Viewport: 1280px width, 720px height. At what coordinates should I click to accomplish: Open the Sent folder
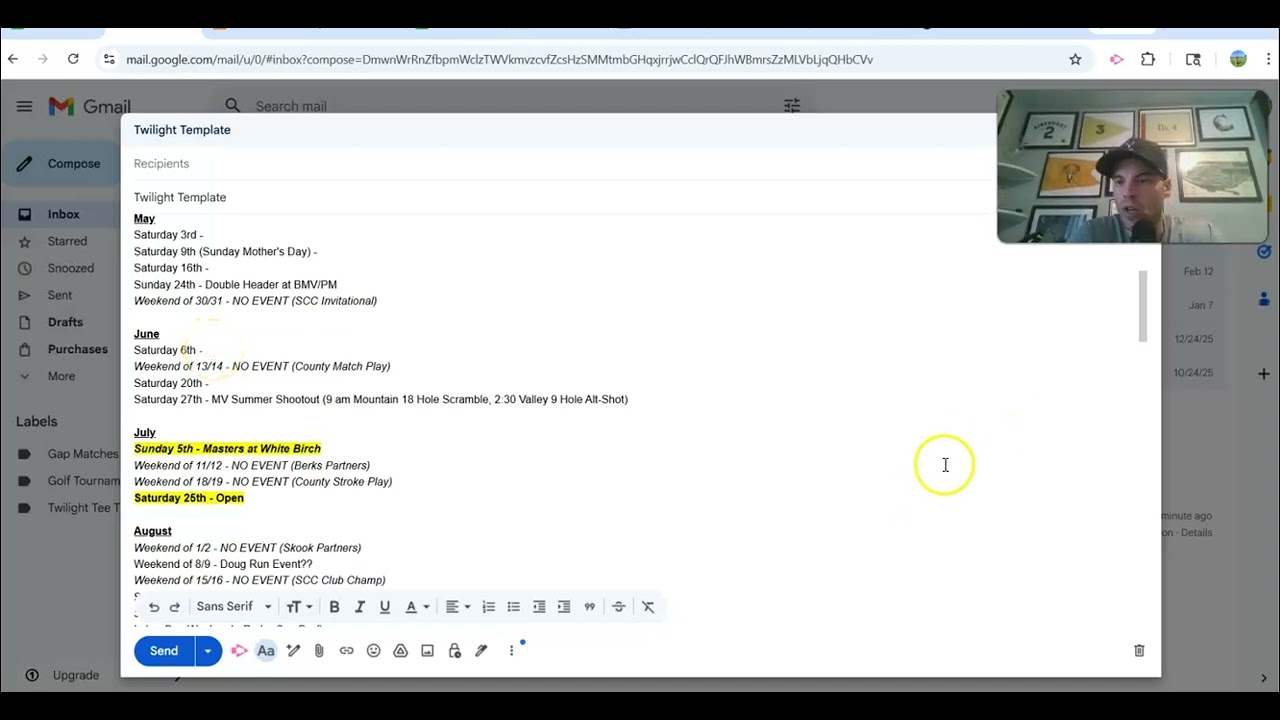pos(60,295)
